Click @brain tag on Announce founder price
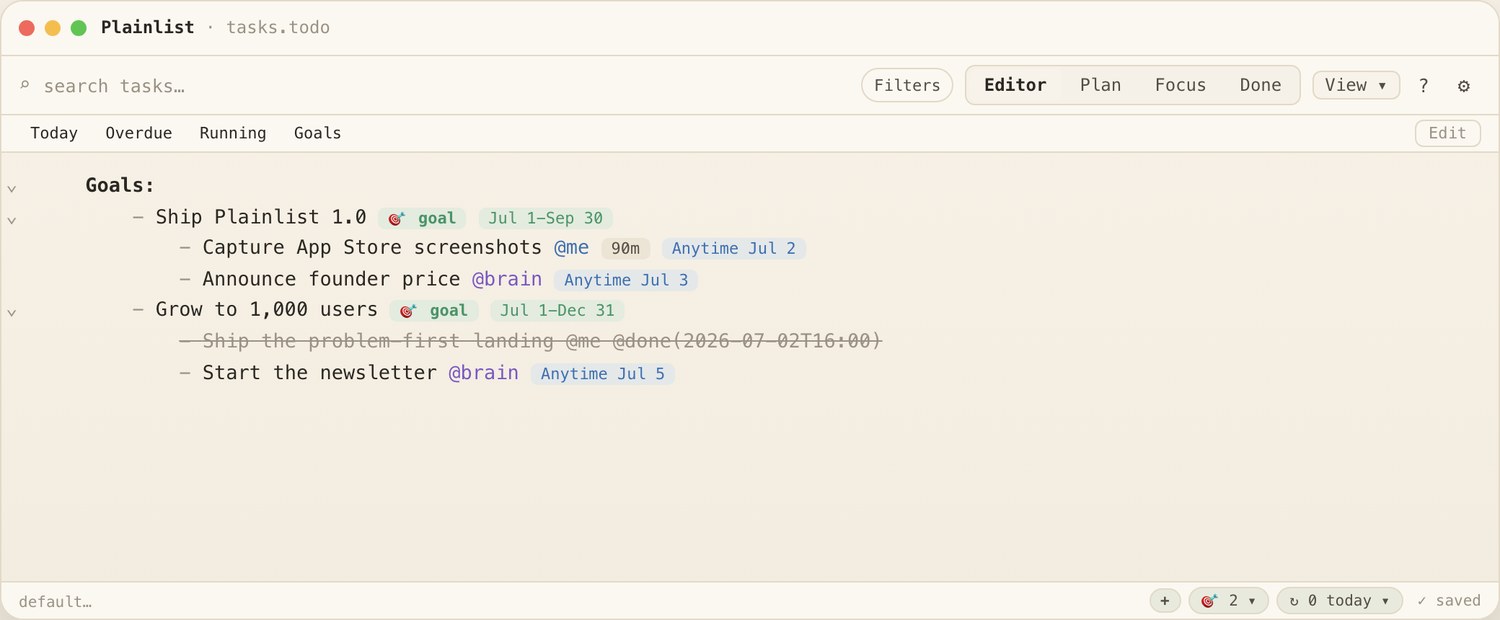 pos(507,279)
